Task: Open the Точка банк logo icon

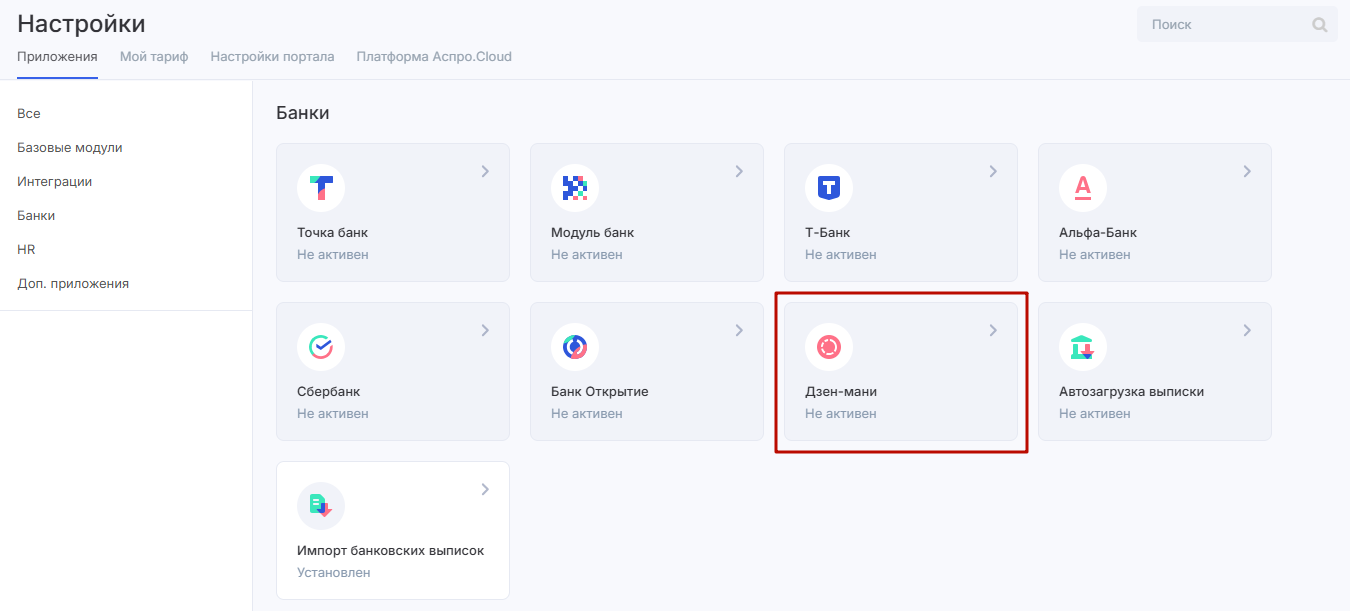Action: pos(321,188)
